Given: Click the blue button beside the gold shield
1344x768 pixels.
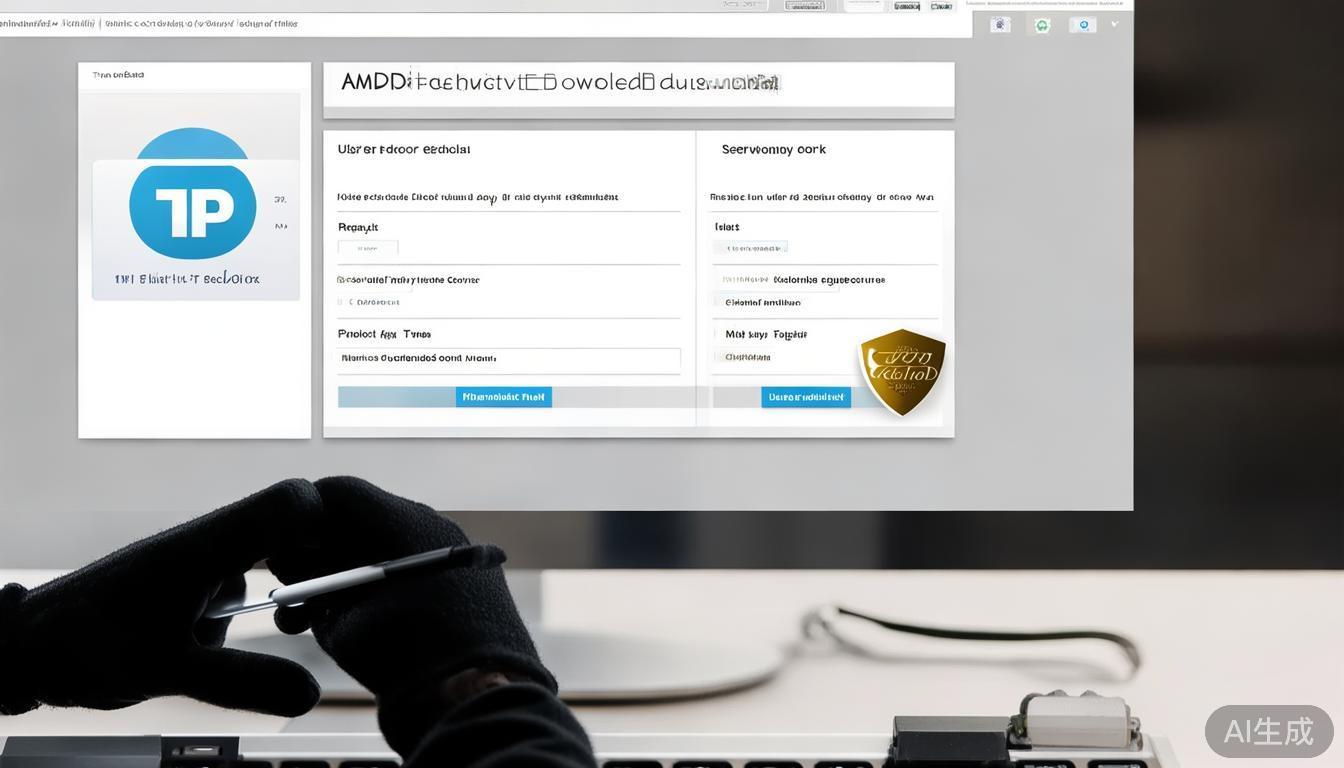Looking at the screenshot, I should pos(806,397).
